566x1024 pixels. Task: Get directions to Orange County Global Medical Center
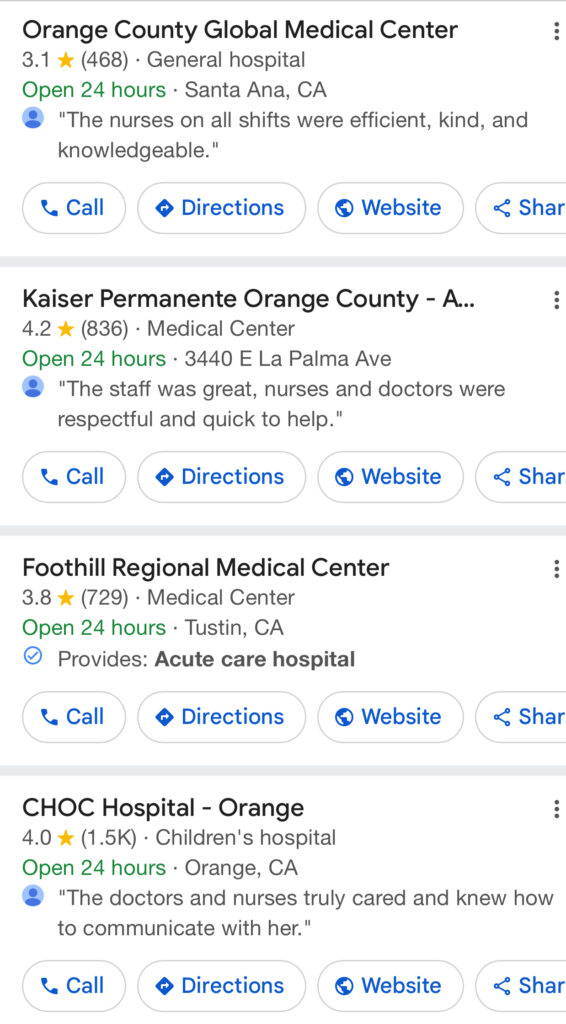[x=221, y=208]
